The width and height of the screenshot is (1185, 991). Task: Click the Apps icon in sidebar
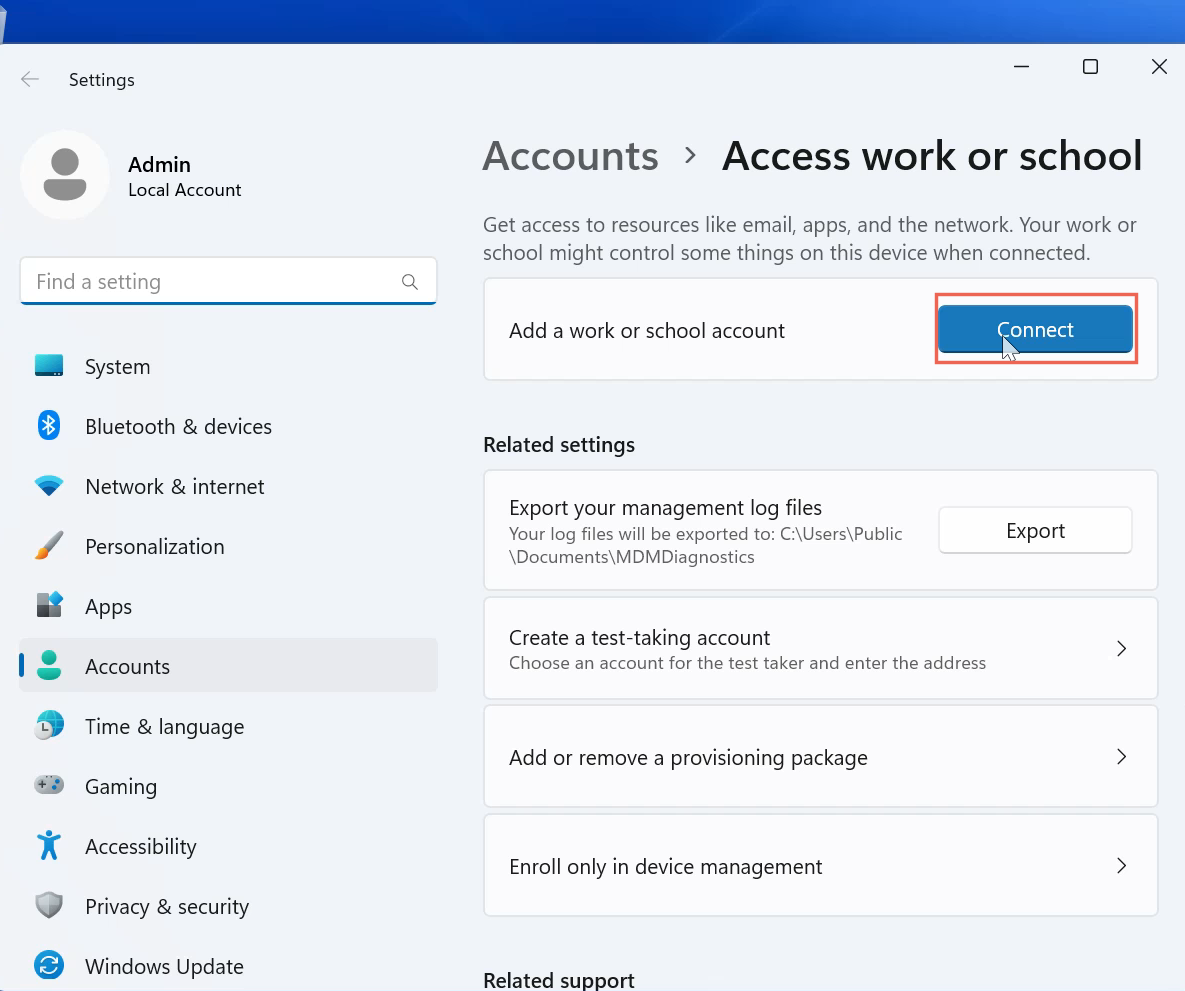click(x=49, y=606)
